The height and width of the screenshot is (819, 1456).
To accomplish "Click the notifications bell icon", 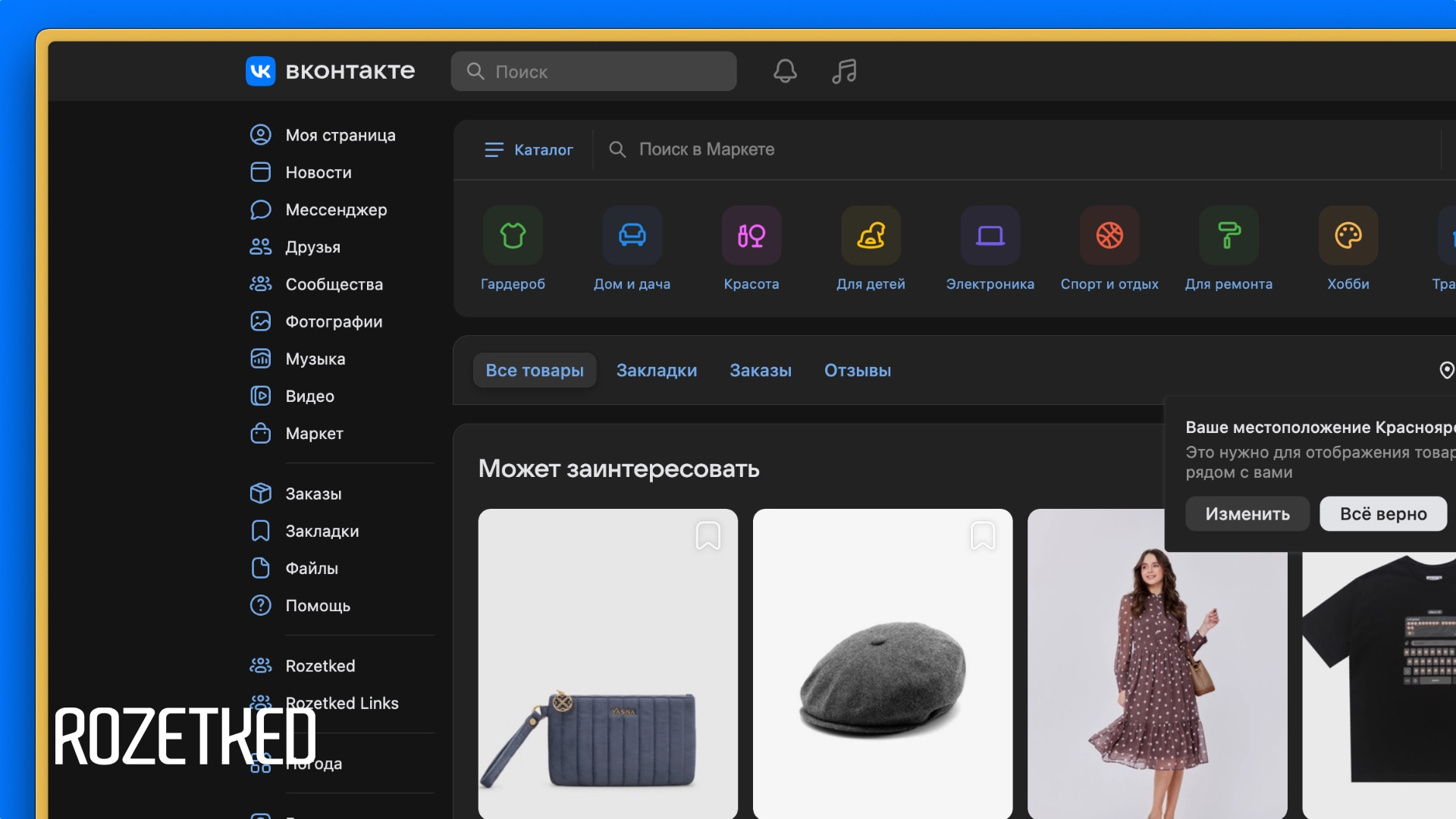I will [785, 71].
